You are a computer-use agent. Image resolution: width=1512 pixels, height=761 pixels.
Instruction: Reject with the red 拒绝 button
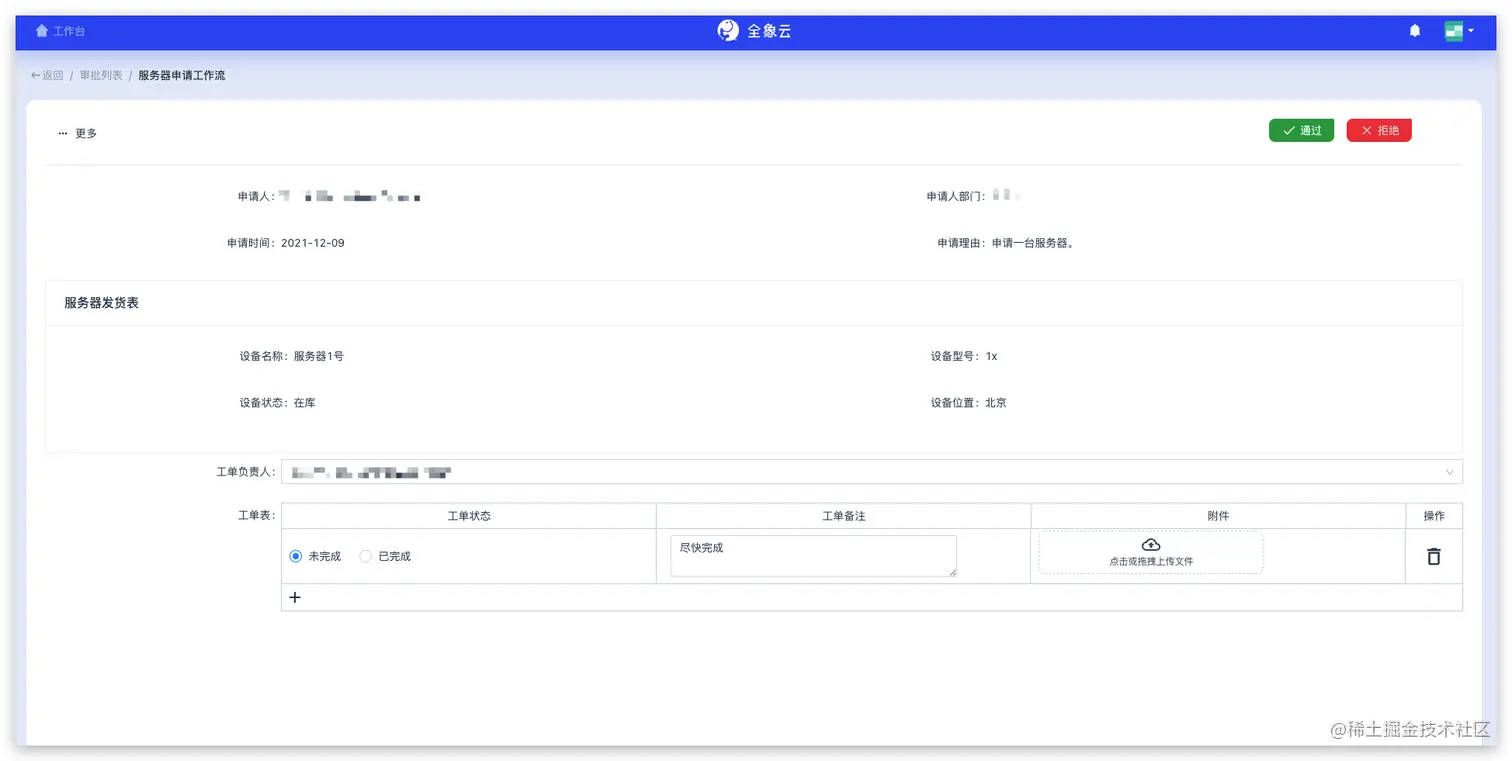(x=1379, y=131)
